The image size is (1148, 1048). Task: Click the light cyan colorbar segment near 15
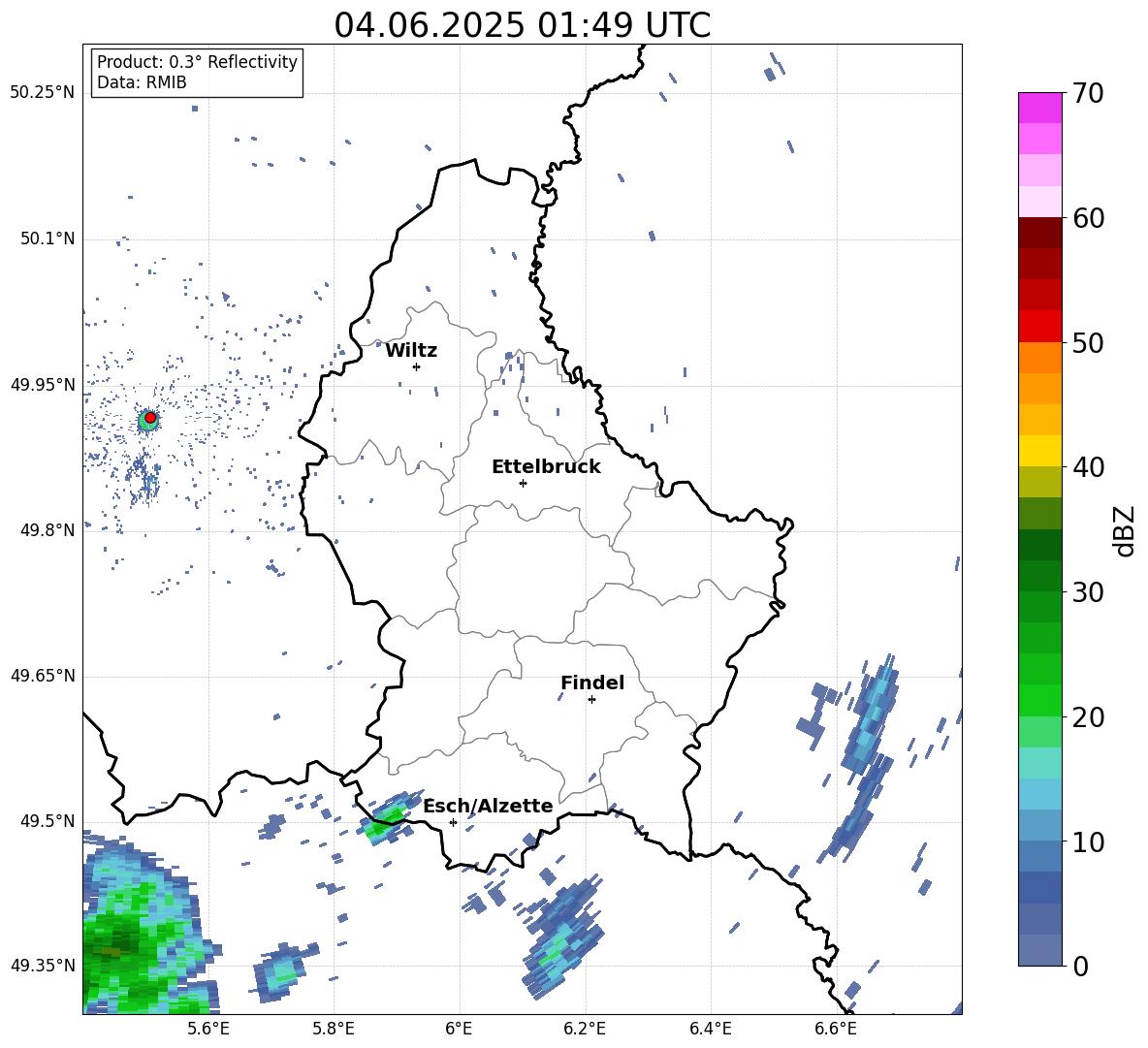[x=1039, y=763]
